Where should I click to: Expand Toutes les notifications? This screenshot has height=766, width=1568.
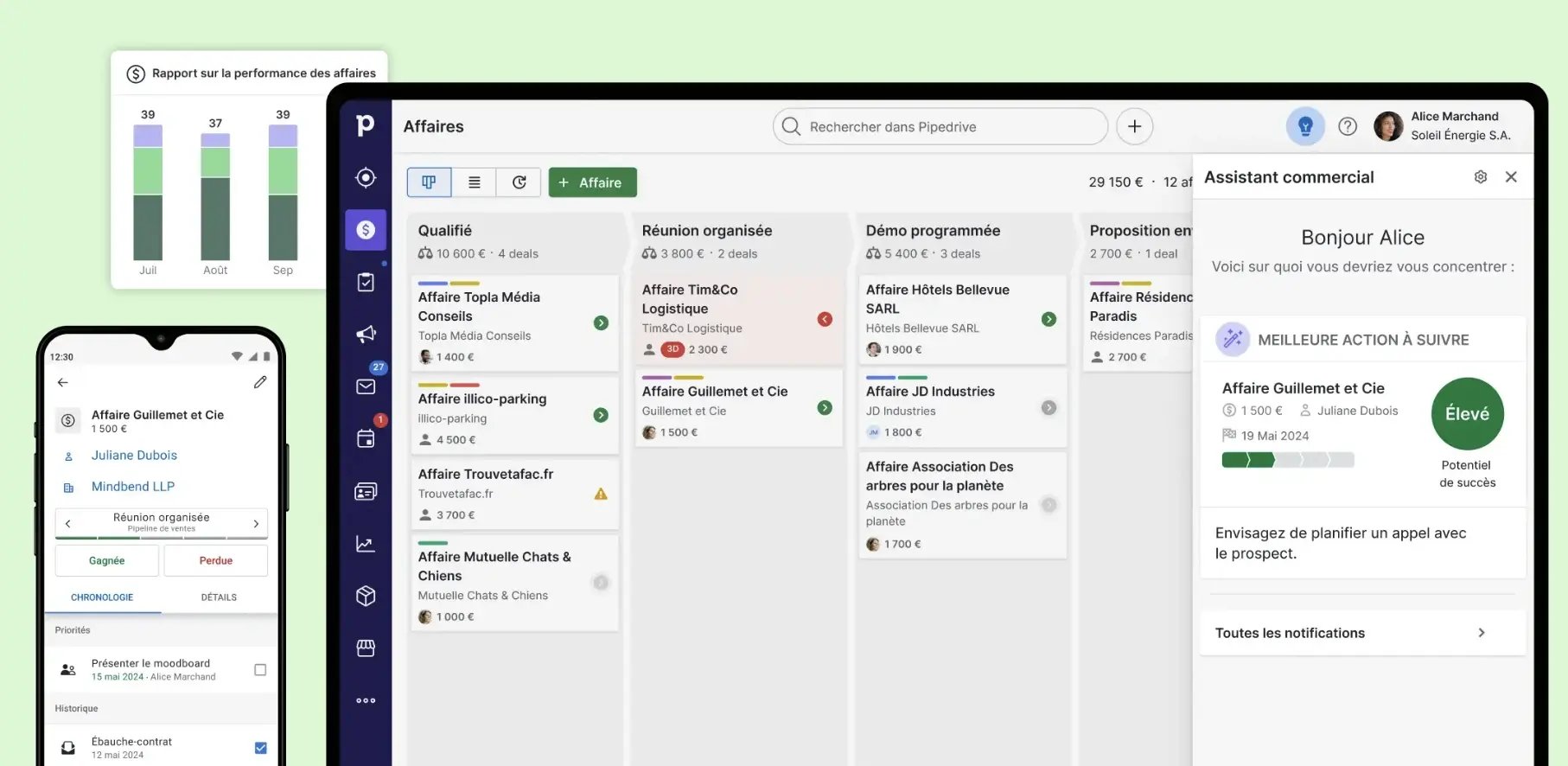tap(1362, 633)
